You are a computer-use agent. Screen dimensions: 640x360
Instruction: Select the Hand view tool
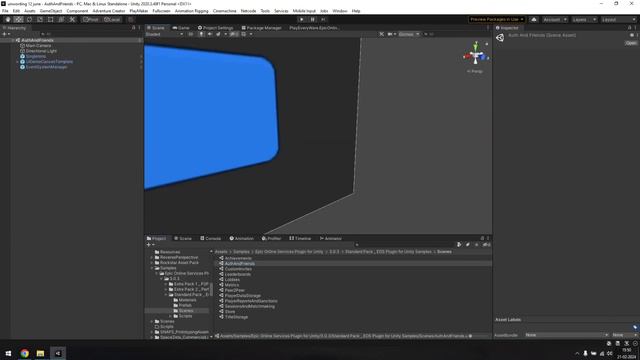point(7,19)
